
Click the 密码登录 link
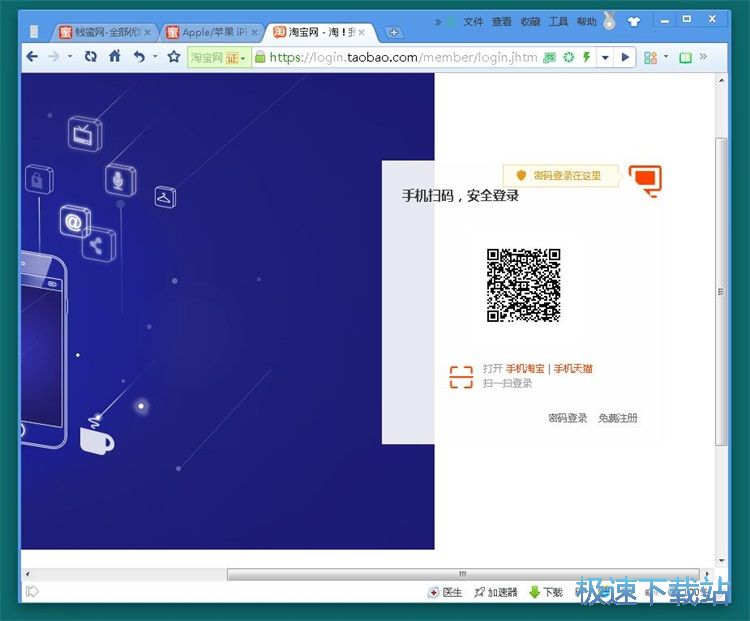coord(568,418)
